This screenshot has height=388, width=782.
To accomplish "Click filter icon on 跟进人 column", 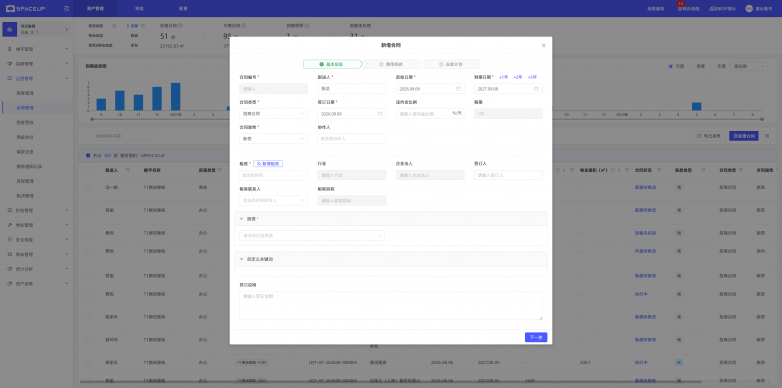I will point(128,171).
